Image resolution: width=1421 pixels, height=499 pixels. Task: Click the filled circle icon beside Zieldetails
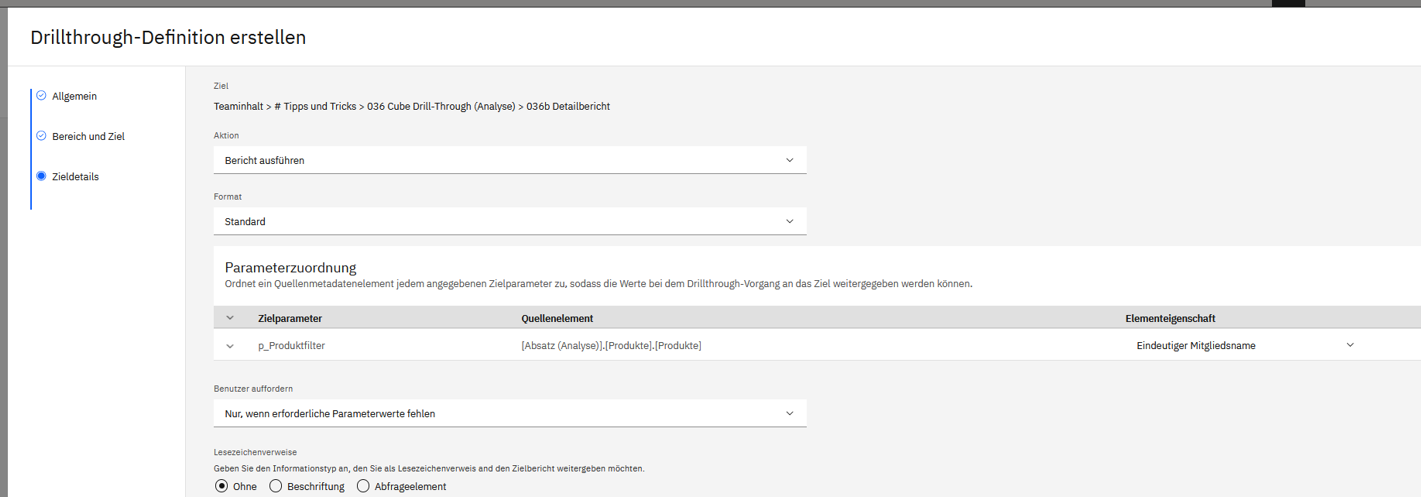(41, 177)
